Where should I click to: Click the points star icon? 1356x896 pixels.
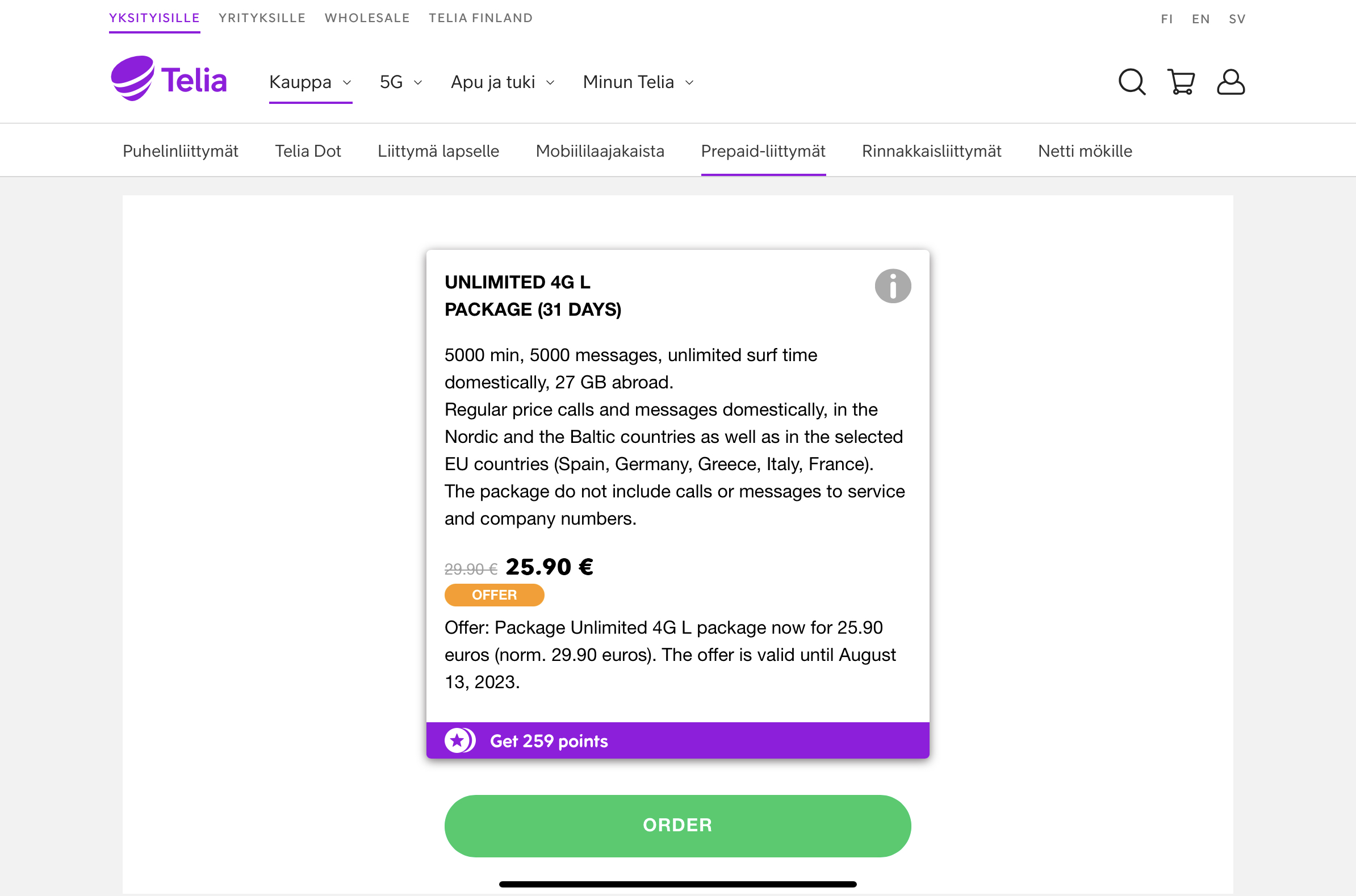pyautogui.click(x=459, y=740)
